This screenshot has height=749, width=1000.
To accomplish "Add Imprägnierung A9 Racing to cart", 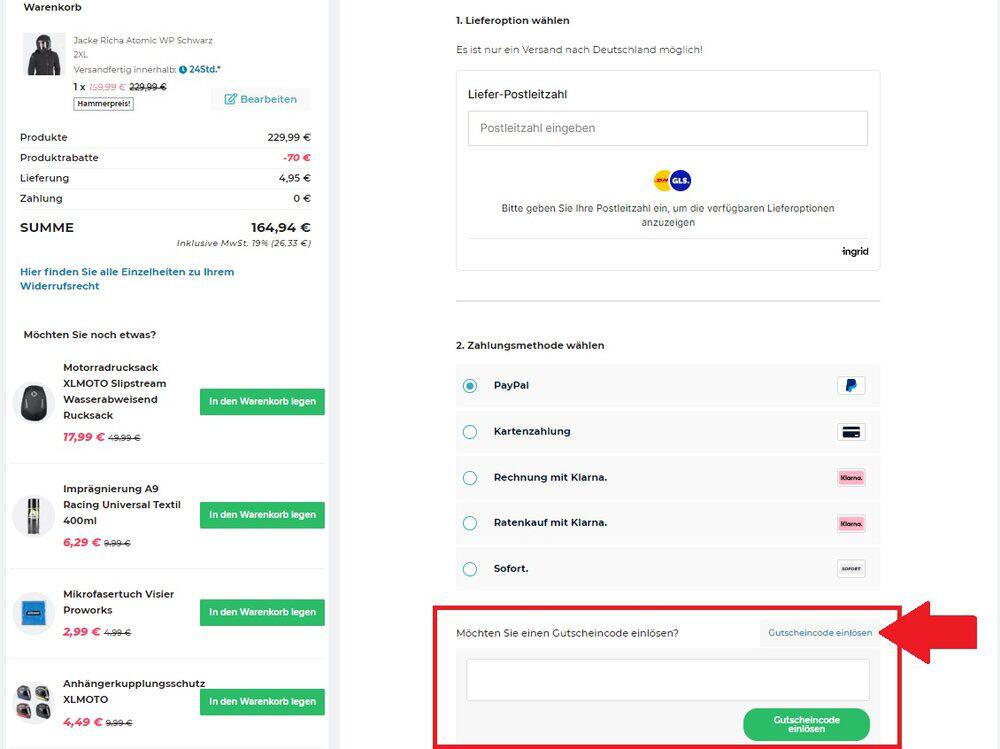I will coord(262,515).
